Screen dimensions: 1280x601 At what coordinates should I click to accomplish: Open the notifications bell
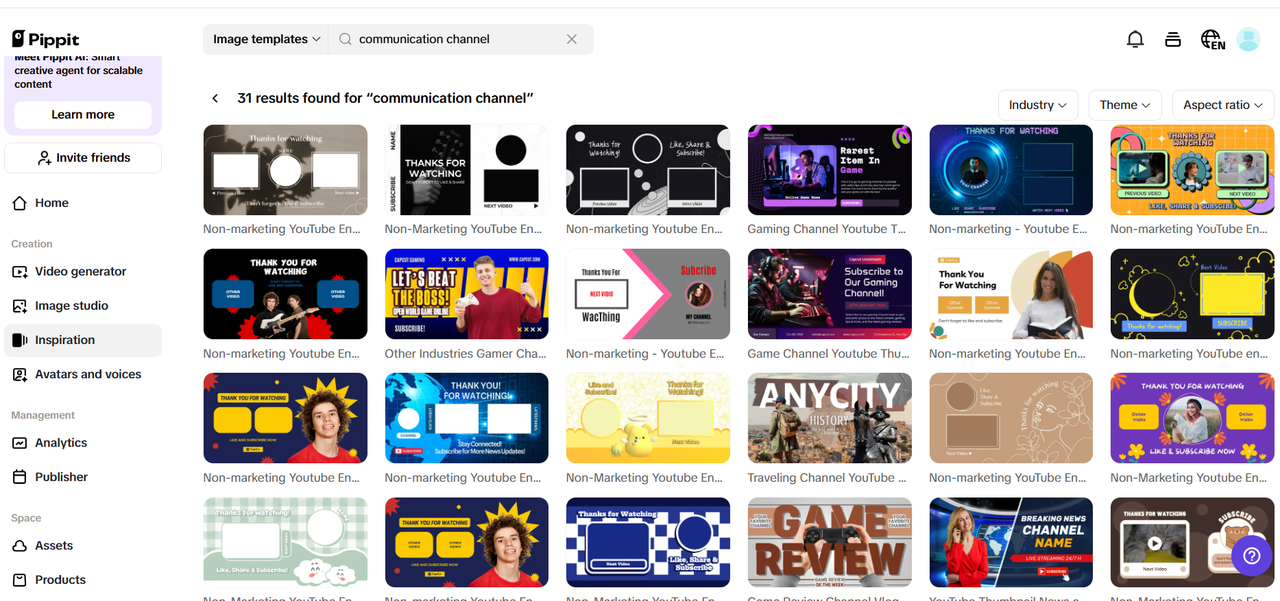[x=1135, y=39]
